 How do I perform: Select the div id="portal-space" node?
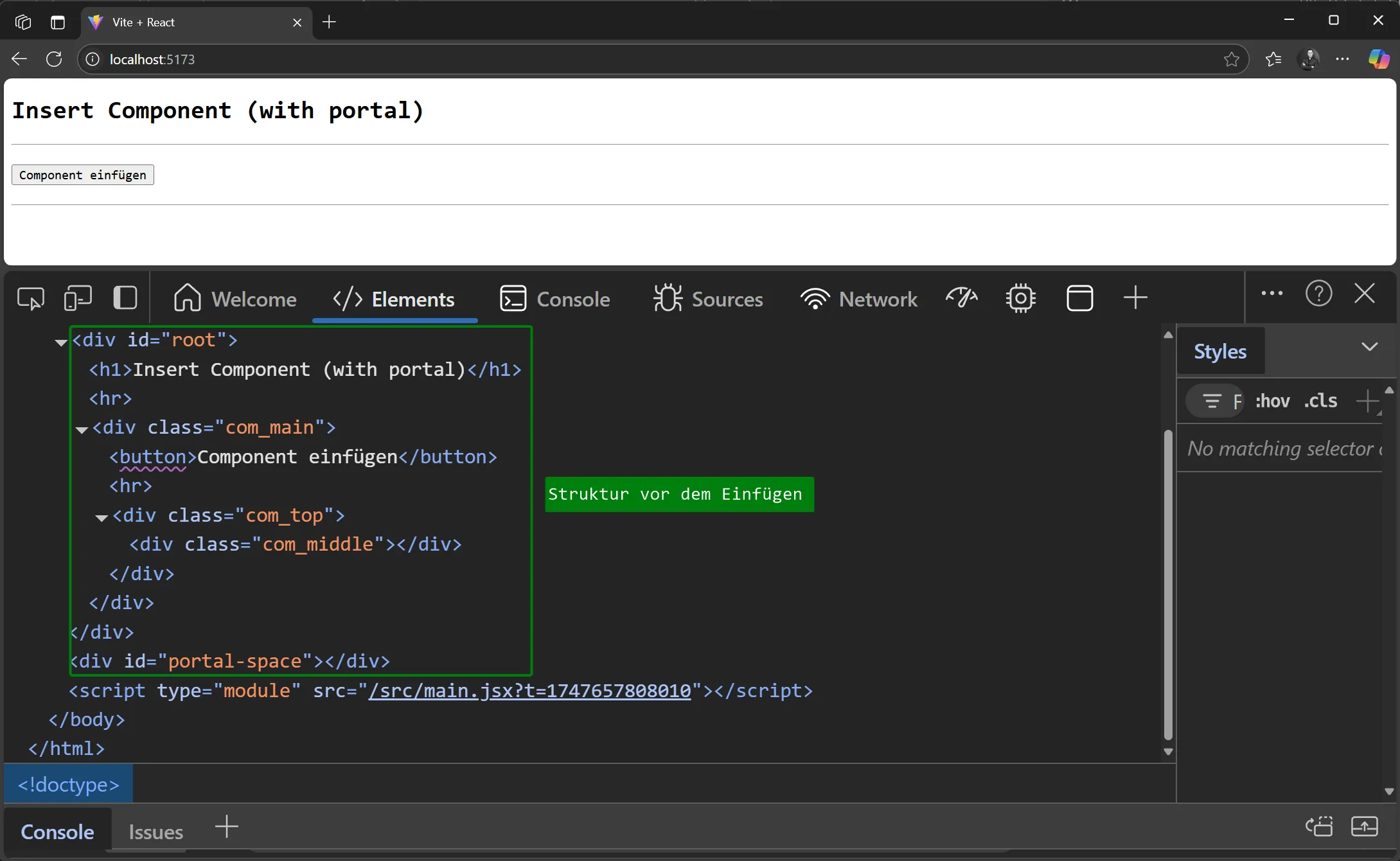(x=231, y=661)
